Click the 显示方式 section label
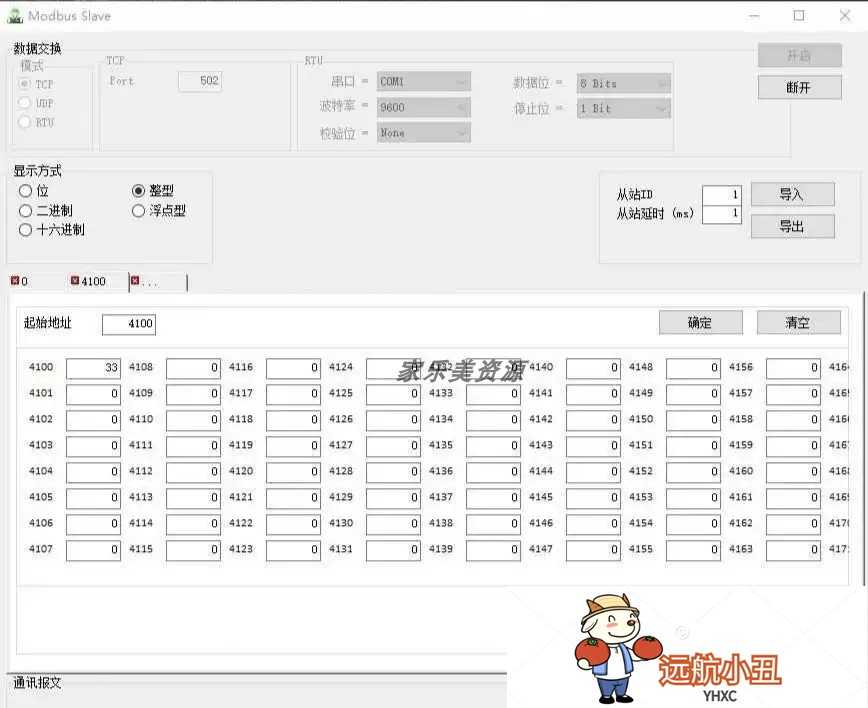The height and width of the screenshot is (708, 868). click(37, 170)
